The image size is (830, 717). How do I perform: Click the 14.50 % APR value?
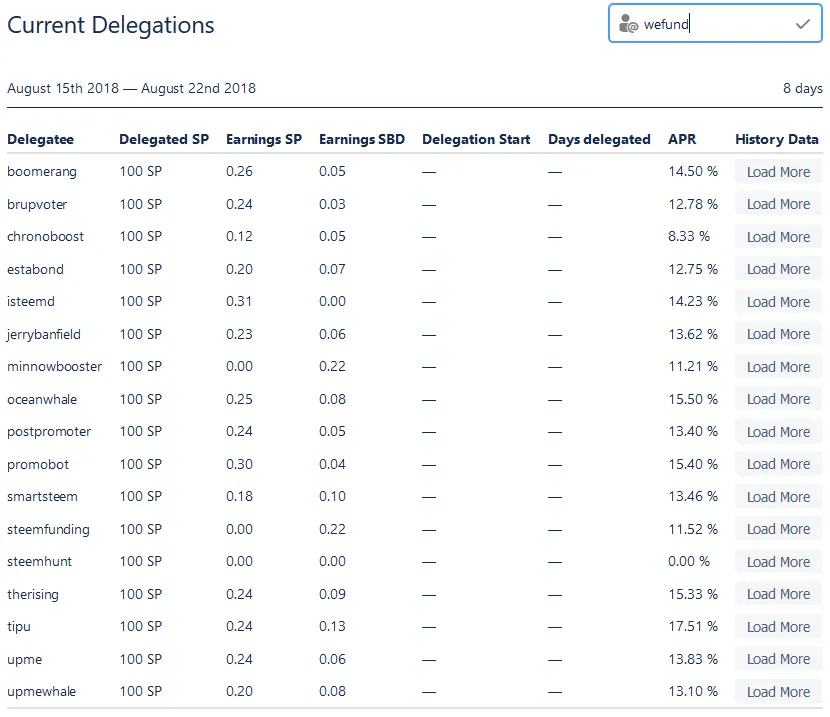coord(692,171)
